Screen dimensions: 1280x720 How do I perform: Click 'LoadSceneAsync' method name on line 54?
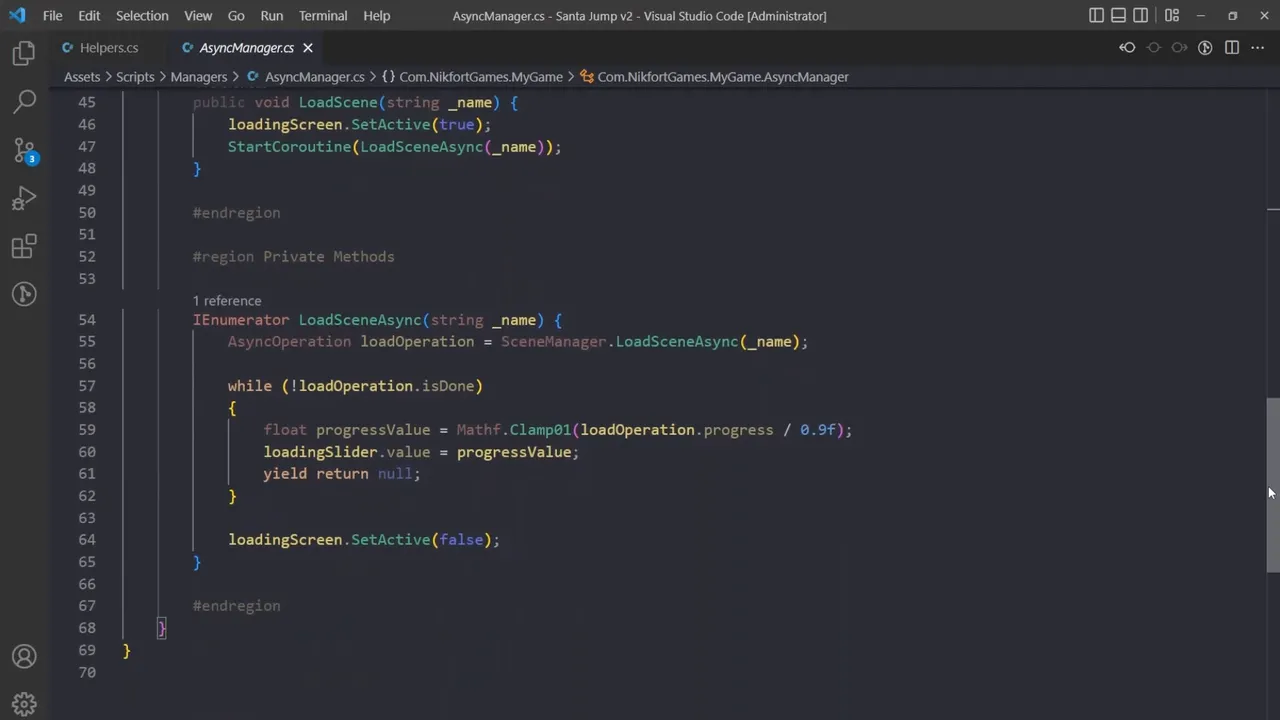click(x=360, y=320)
